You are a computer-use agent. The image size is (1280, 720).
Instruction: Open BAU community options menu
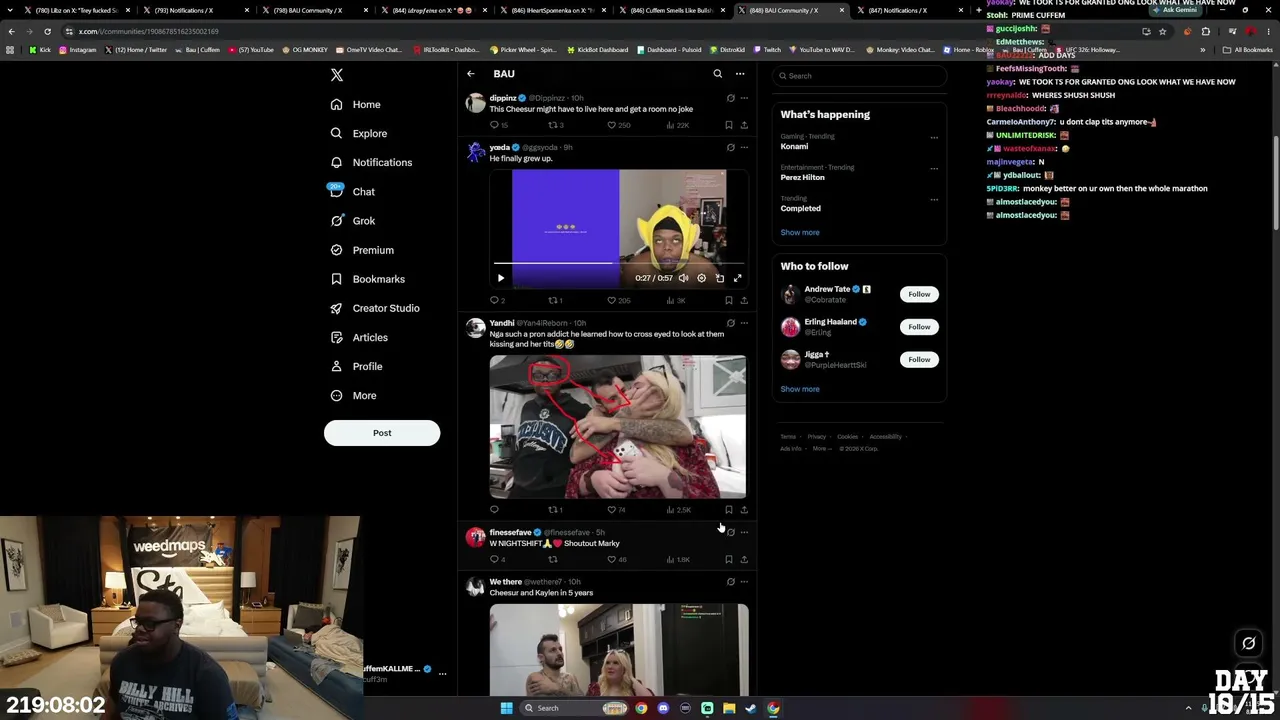point(740,74)
